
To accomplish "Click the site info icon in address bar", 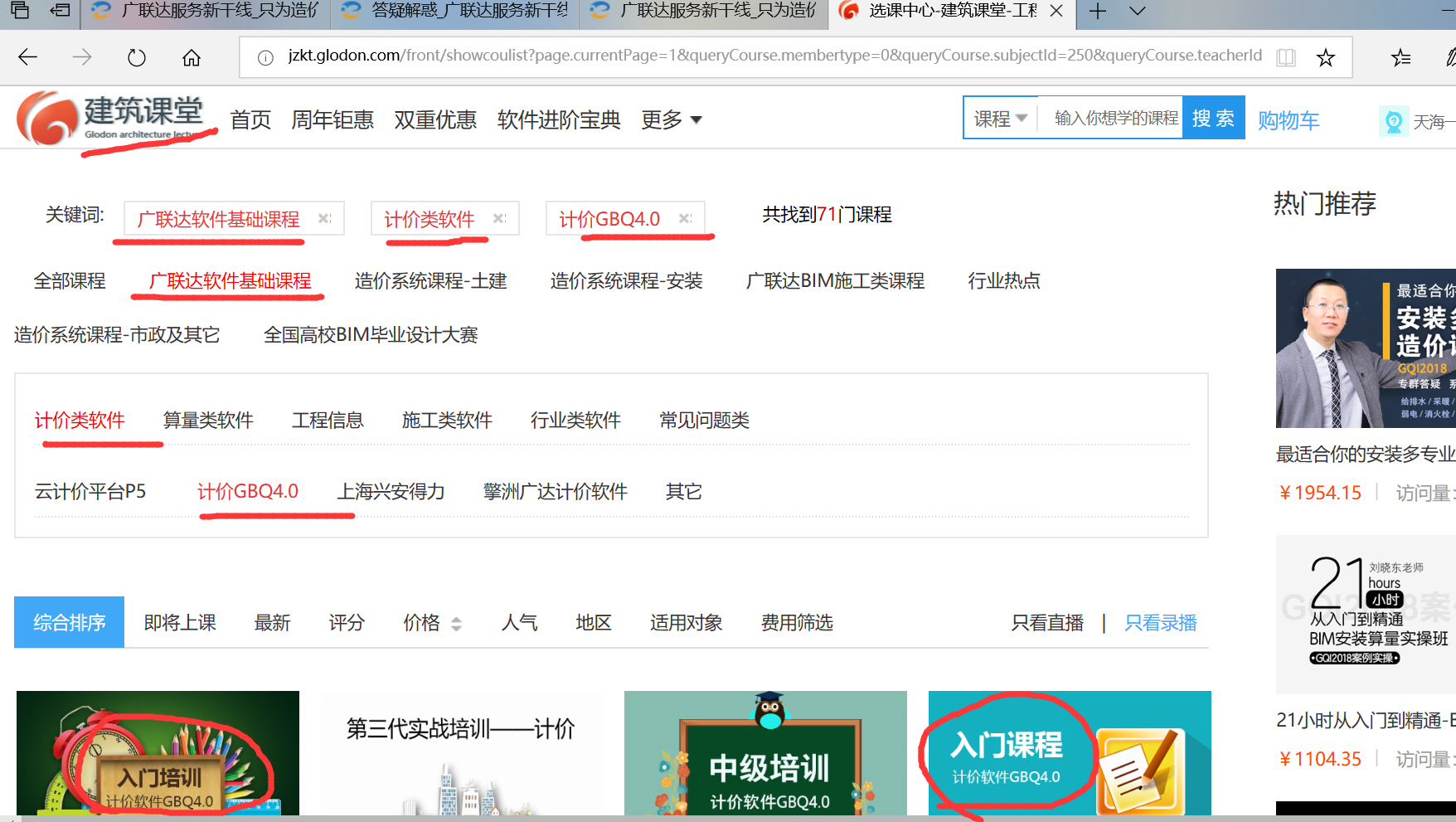I will coord(265,57).
